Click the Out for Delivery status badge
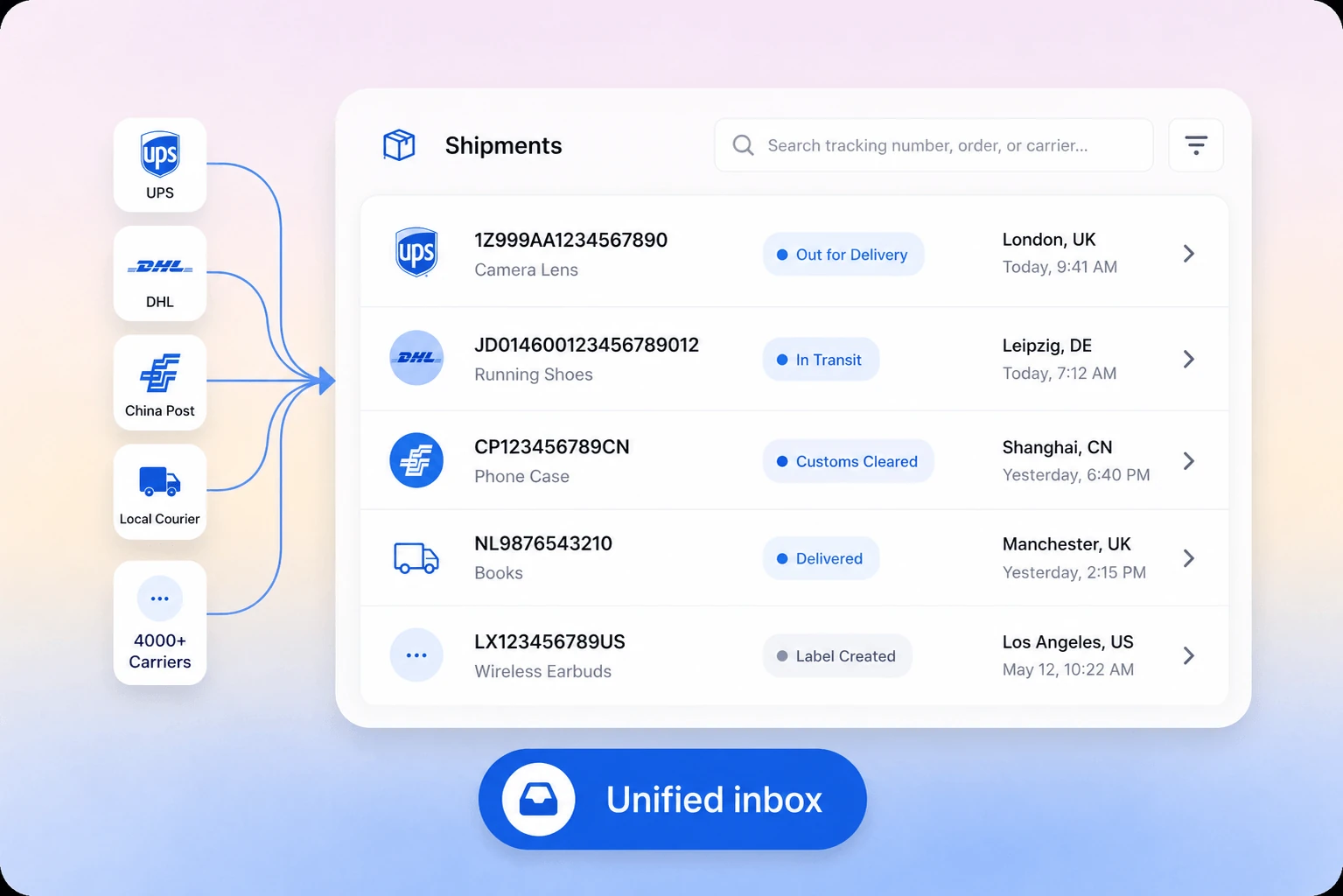 843,255
